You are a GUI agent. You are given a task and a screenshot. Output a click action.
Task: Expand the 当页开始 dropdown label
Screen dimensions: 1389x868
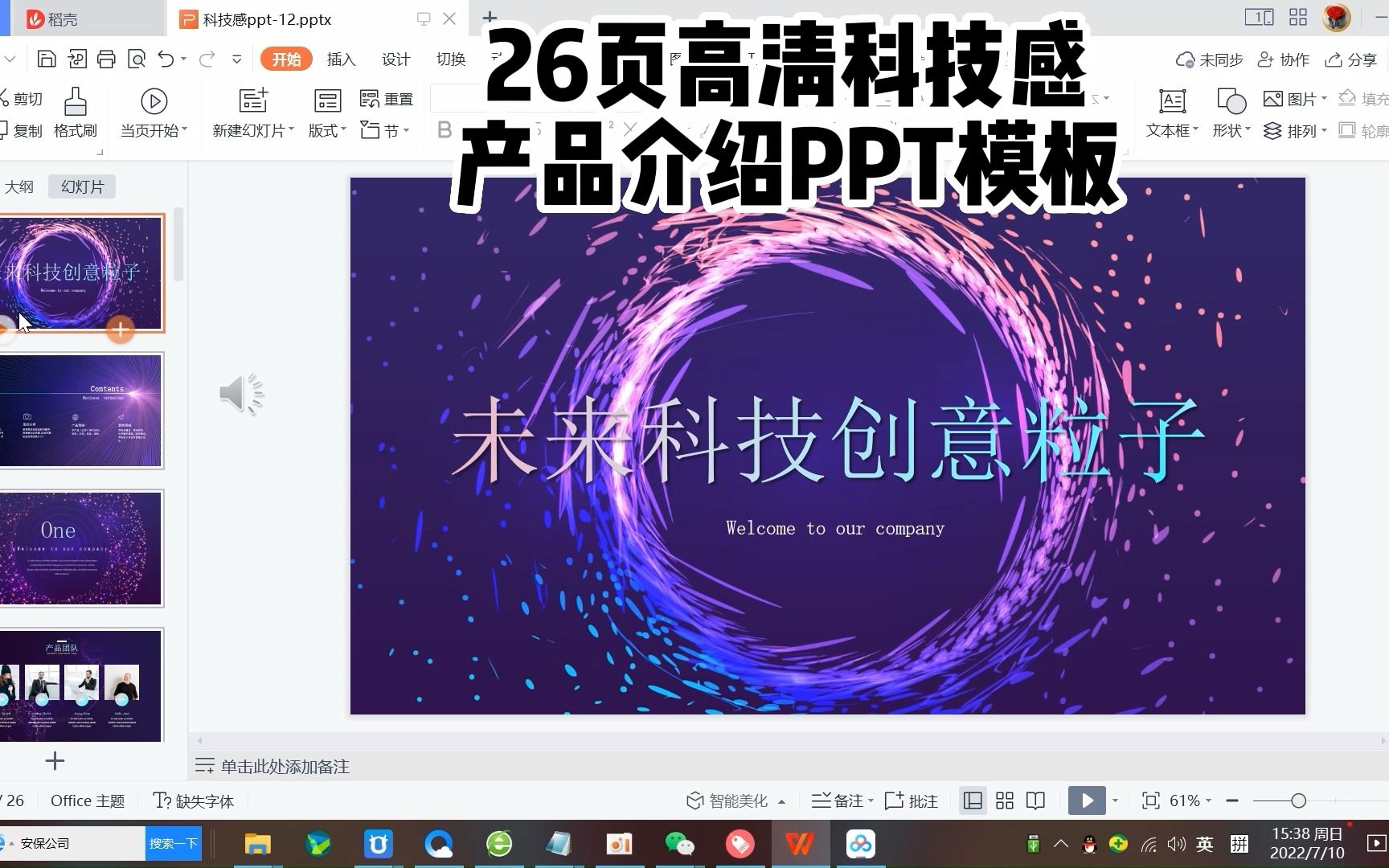pos(154,130)
